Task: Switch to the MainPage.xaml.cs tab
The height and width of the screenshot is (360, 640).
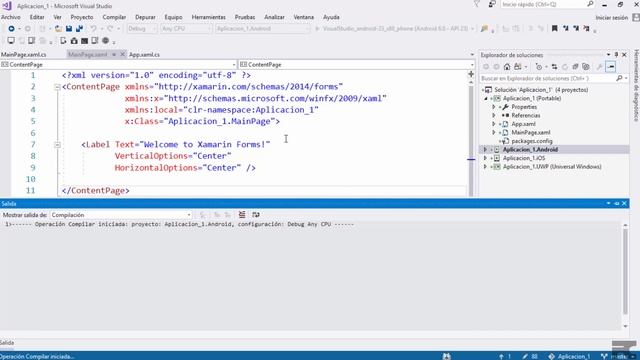Action: coord(24,54)
